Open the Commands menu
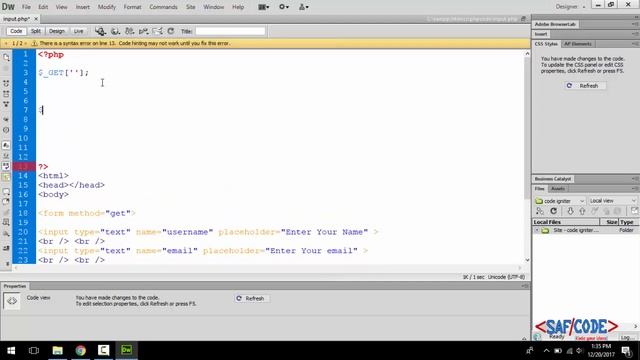Viewport: 640px width, 360px height. pos(163,7)
